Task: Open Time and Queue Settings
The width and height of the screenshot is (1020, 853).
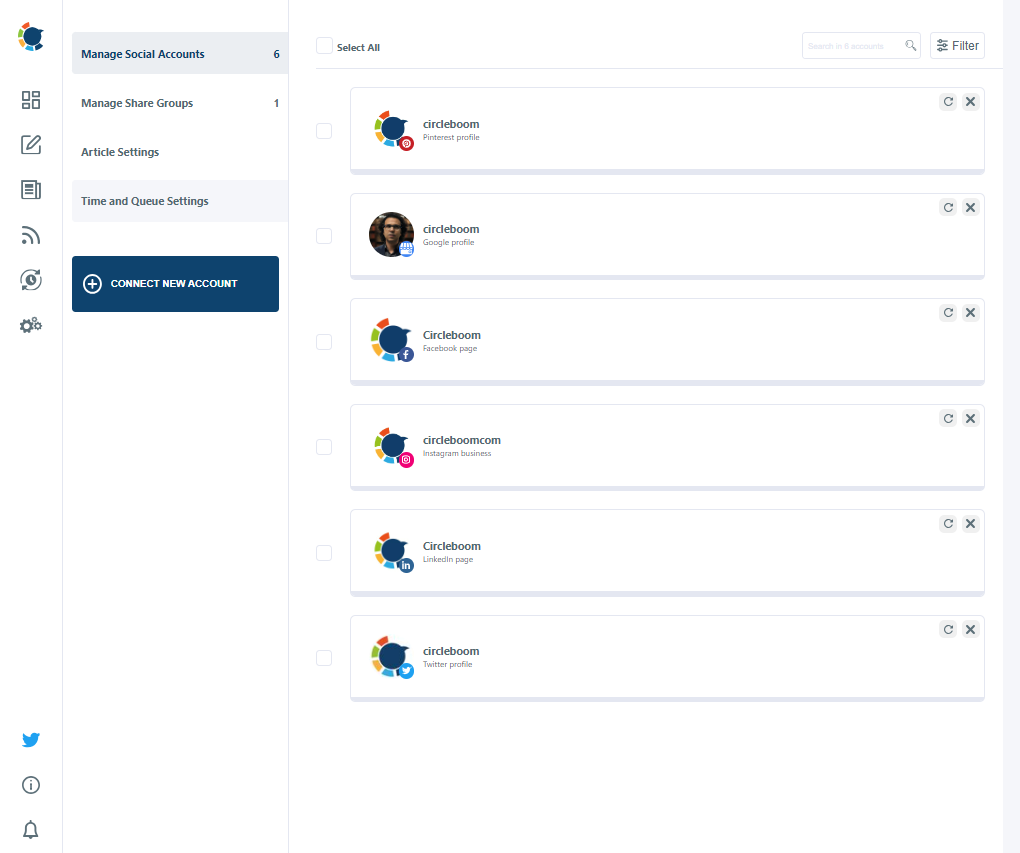Action: pos(144,201)
